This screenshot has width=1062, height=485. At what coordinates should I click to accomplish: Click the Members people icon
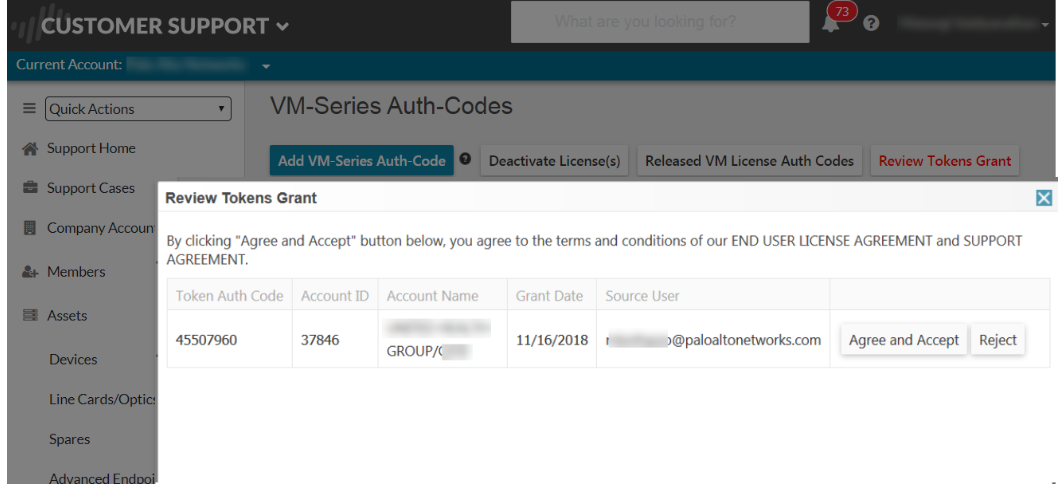pyautogui.click(x=30, y=272)
